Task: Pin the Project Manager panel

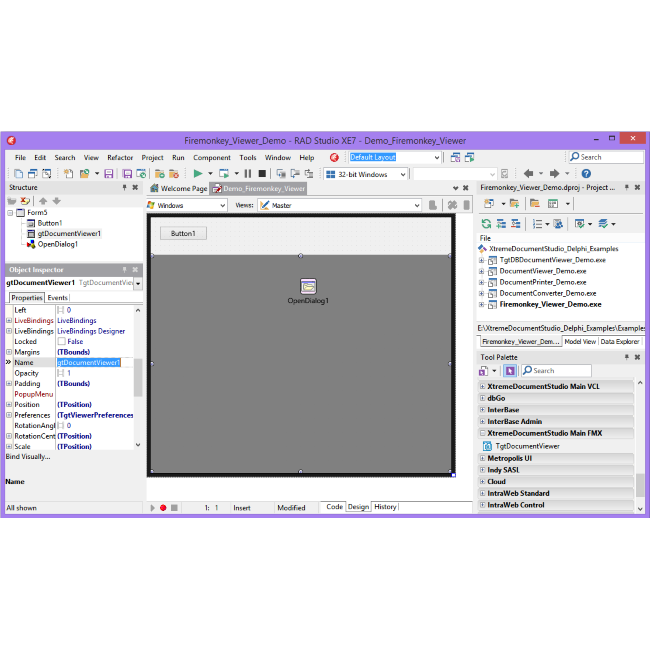Action: (x=626, y=187)
